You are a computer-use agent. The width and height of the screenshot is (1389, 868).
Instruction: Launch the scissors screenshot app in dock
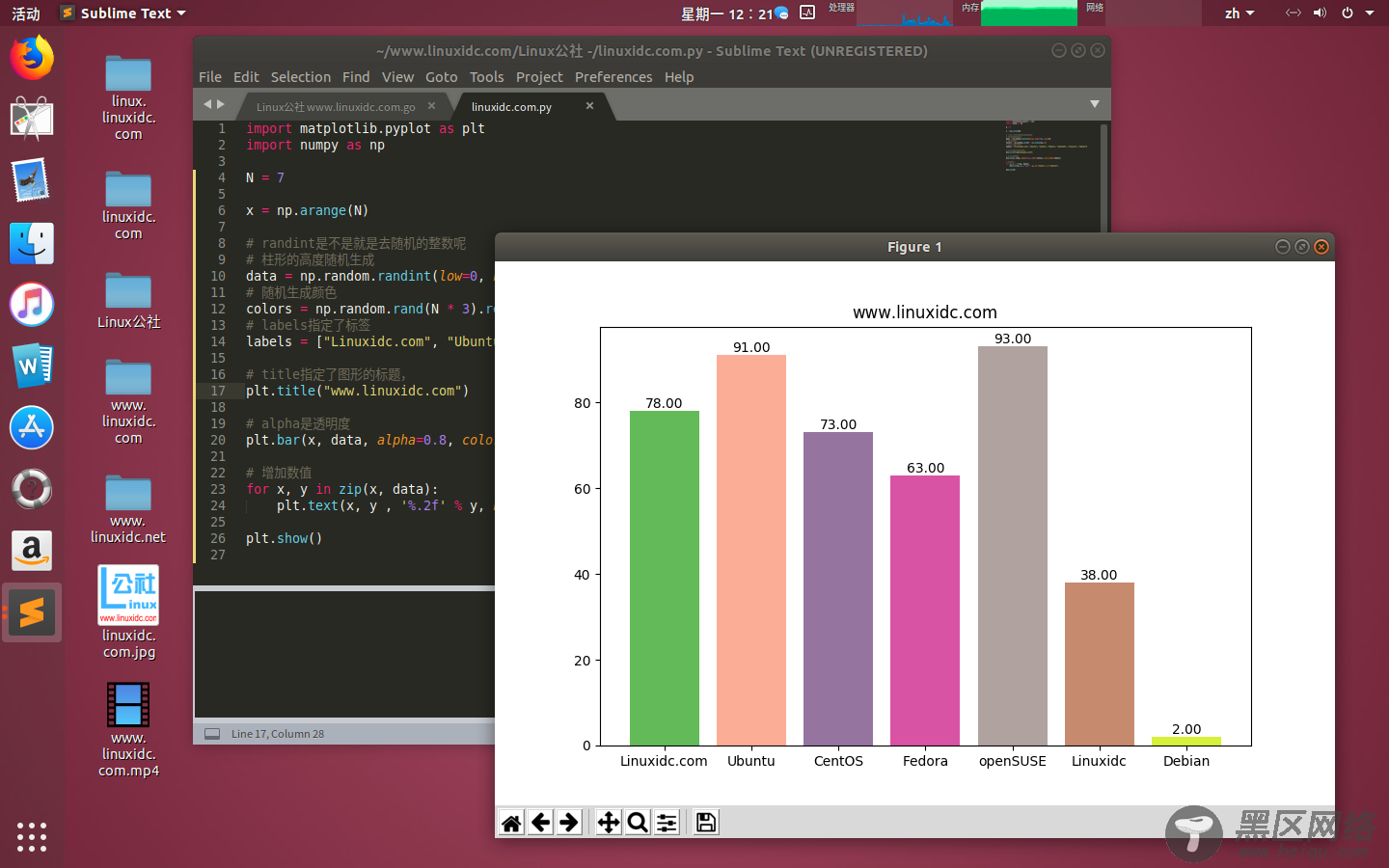pyautogui.click(x=32, y=120)
